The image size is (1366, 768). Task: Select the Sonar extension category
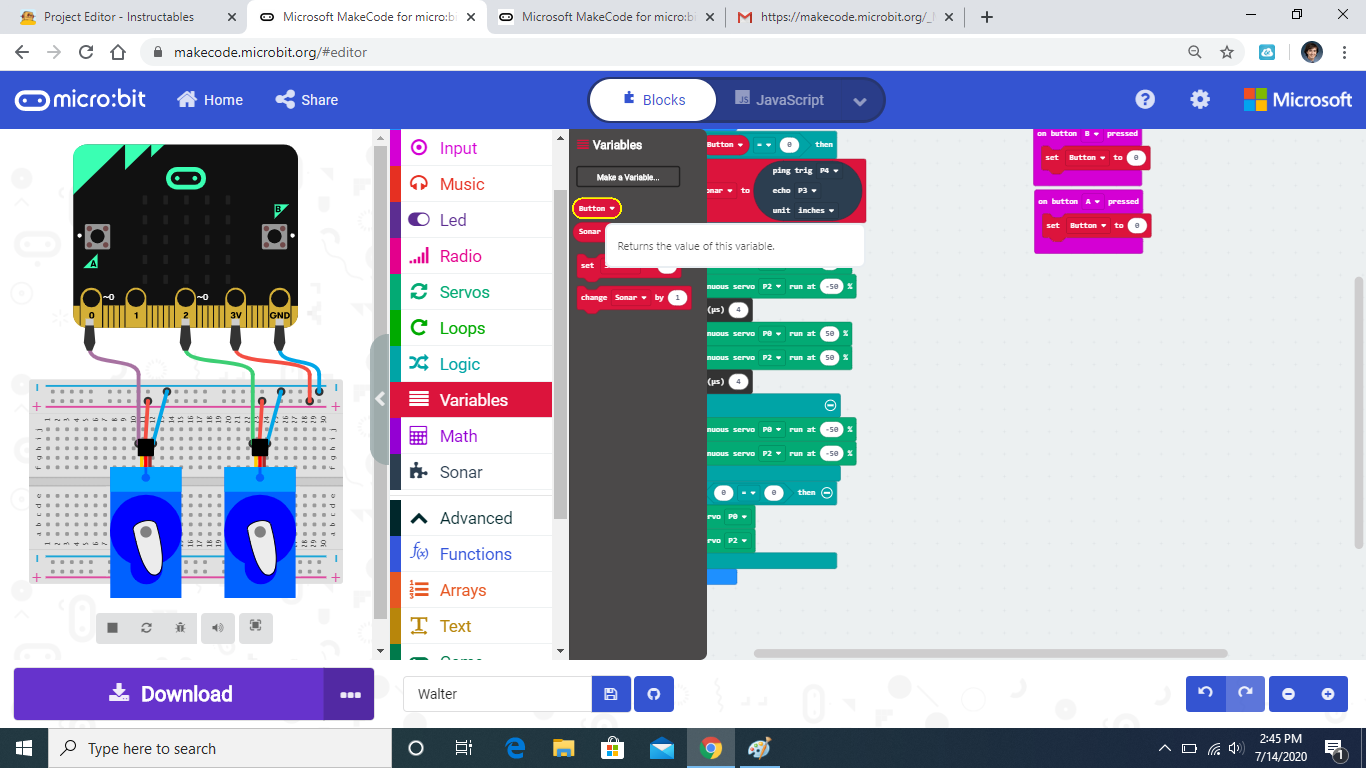(470, 472)
